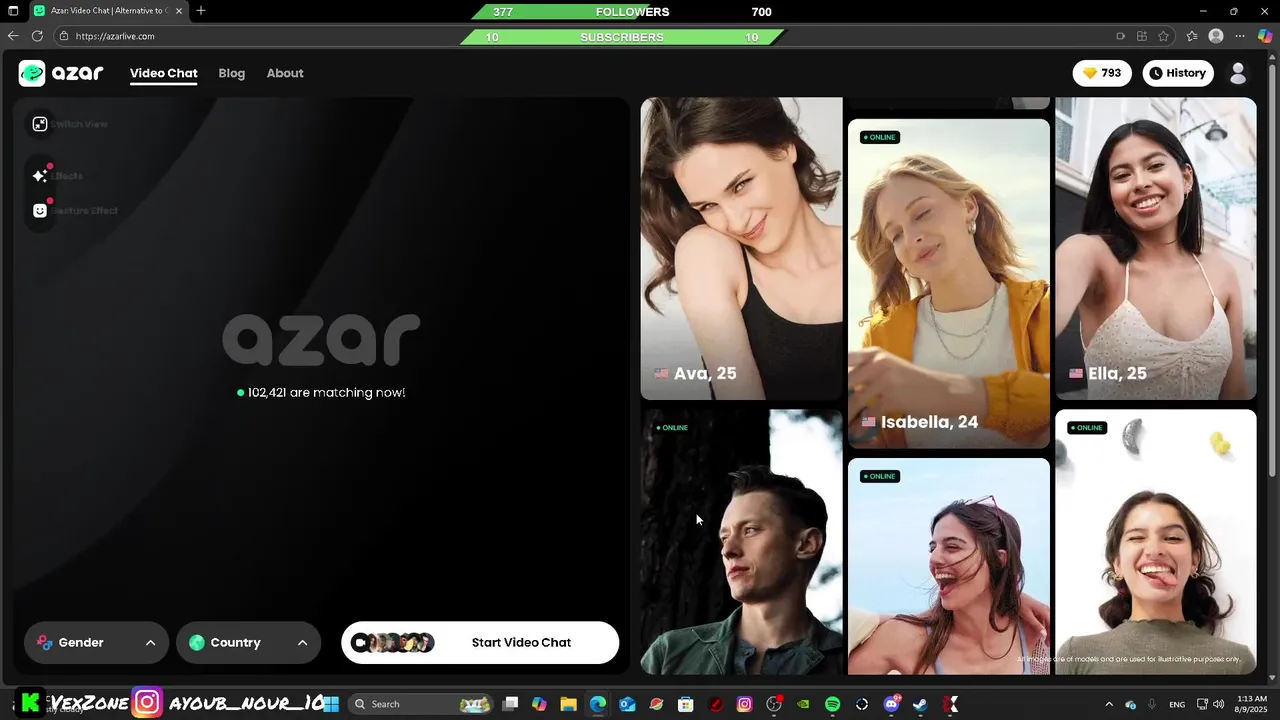The image size is (1280, 720).
Task: Switch to the Video Chat tab
Action: coord(163,73)
